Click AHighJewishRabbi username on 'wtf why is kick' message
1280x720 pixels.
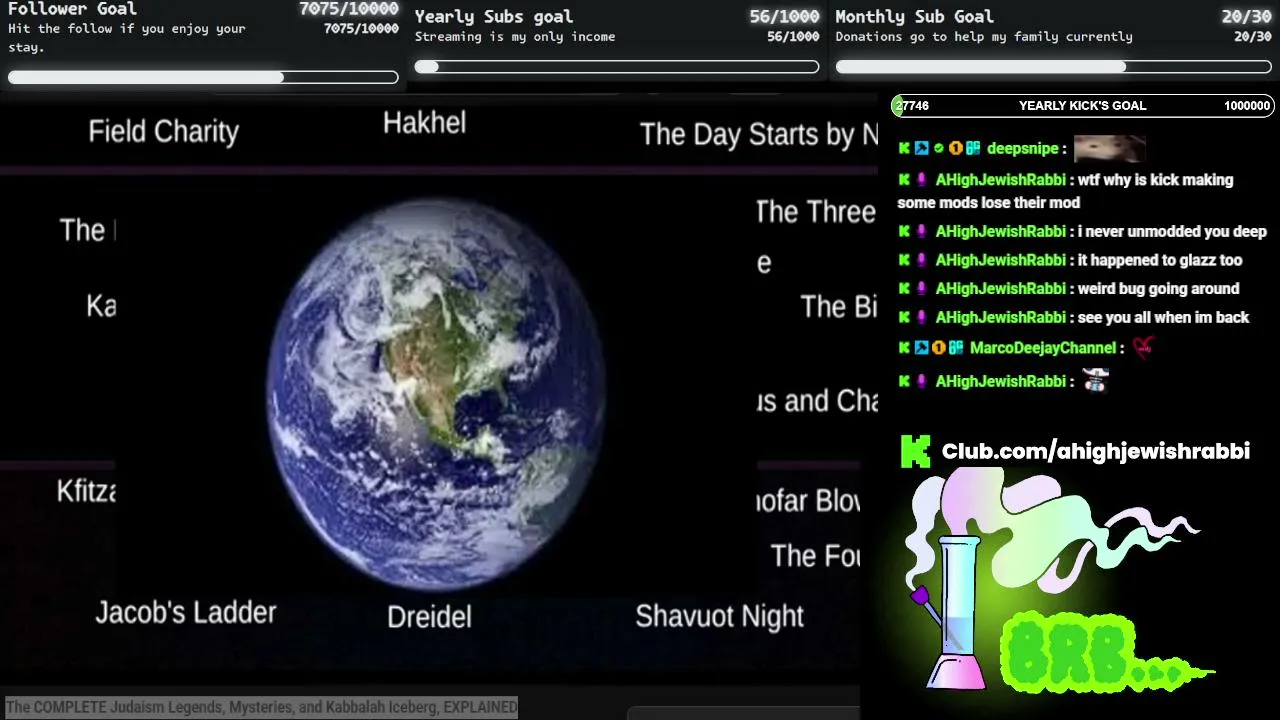[x=1000, y=180]
